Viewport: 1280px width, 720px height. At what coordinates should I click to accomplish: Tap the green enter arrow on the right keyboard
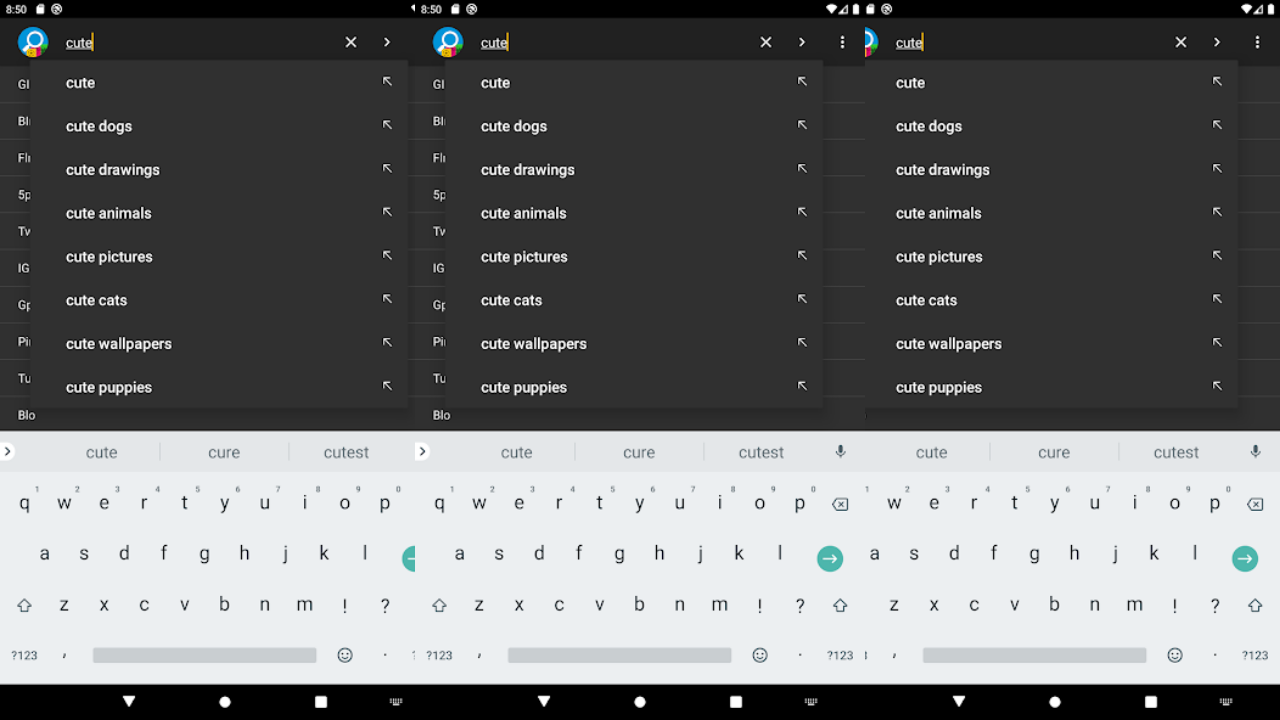tap(1245, 559)
